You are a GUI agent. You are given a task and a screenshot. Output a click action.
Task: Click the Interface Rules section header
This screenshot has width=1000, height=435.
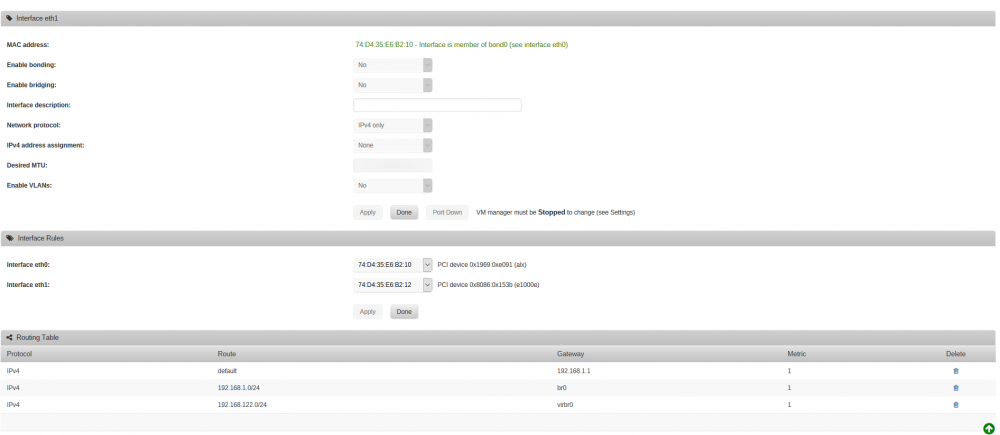498,238
